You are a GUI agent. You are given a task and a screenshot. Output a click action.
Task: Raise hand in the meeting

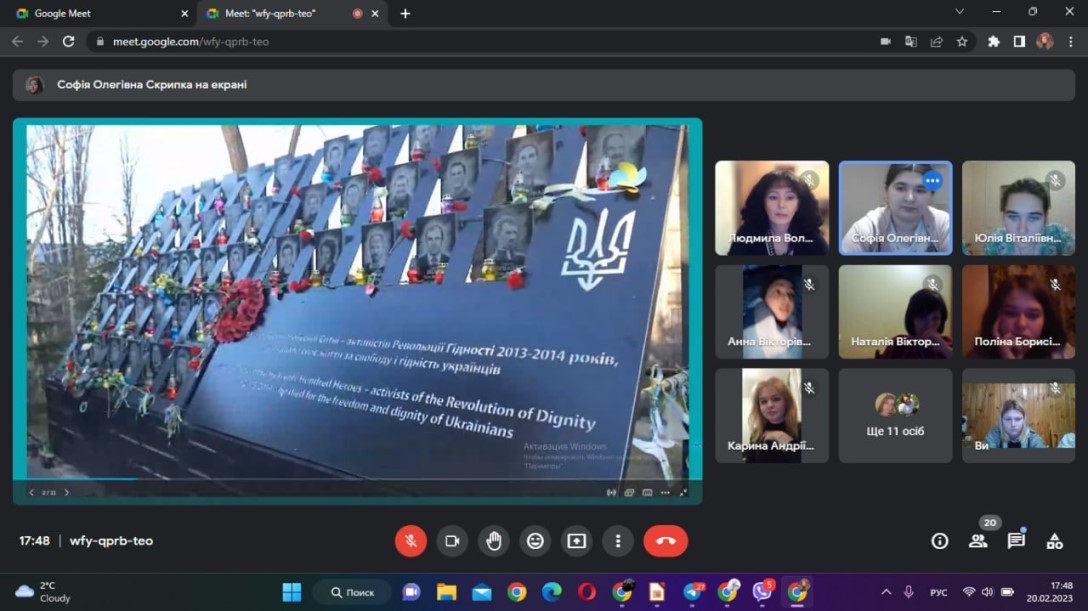coord(493,541)
